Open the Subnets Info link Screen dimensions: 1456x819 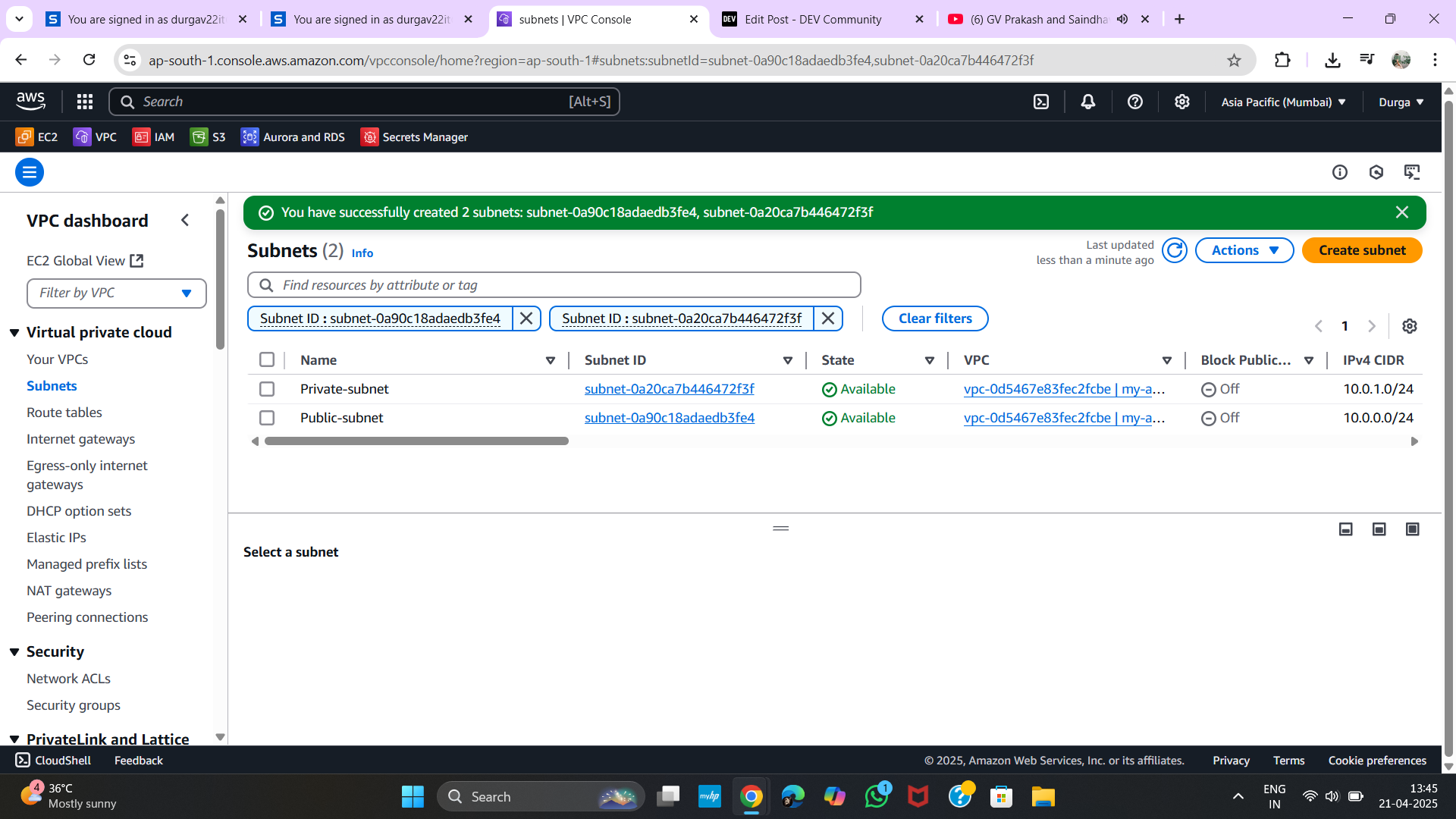[362, 253]
